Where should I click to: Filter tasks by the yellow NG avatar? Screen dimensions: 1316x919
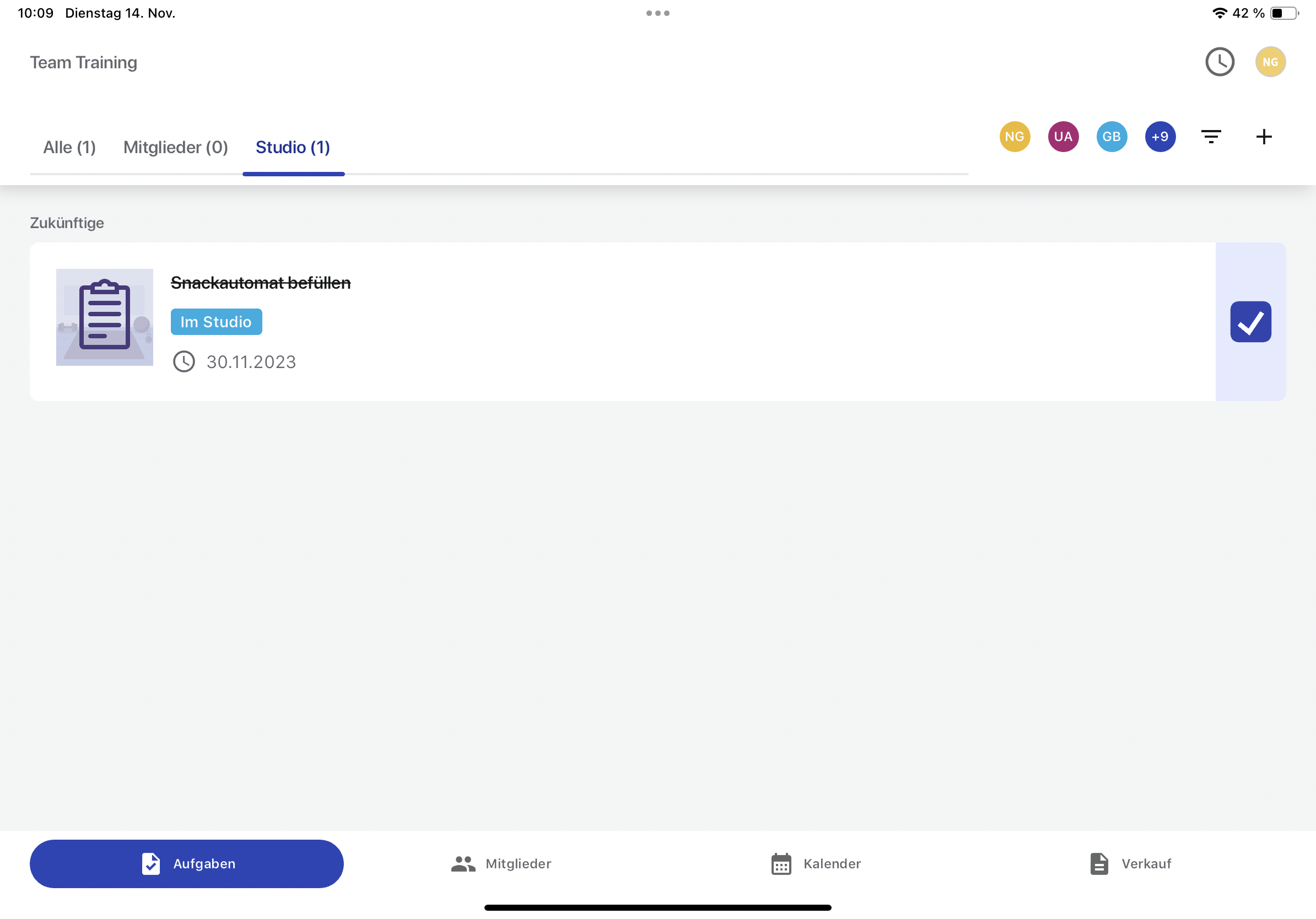(x=1014, y=136)
